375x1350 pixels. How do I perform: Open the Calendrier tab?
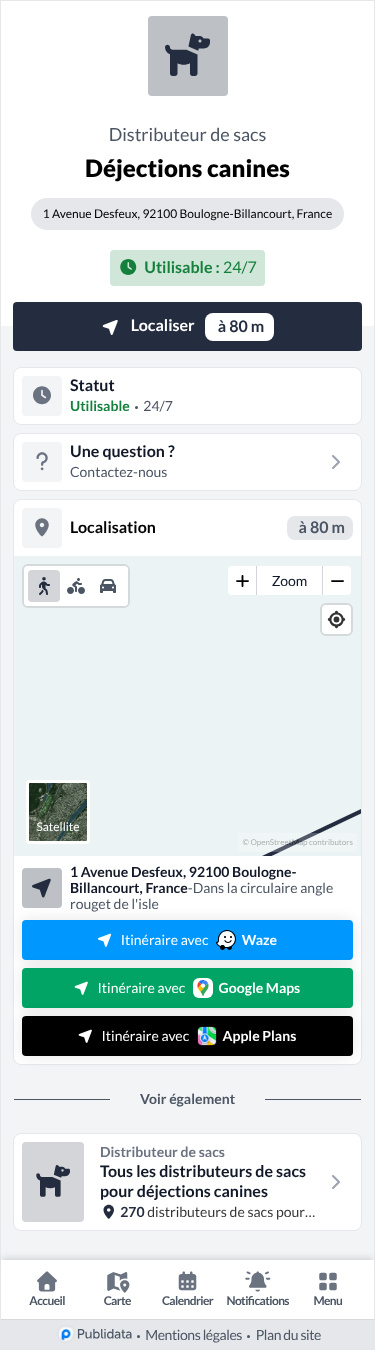pos(187,1289)
